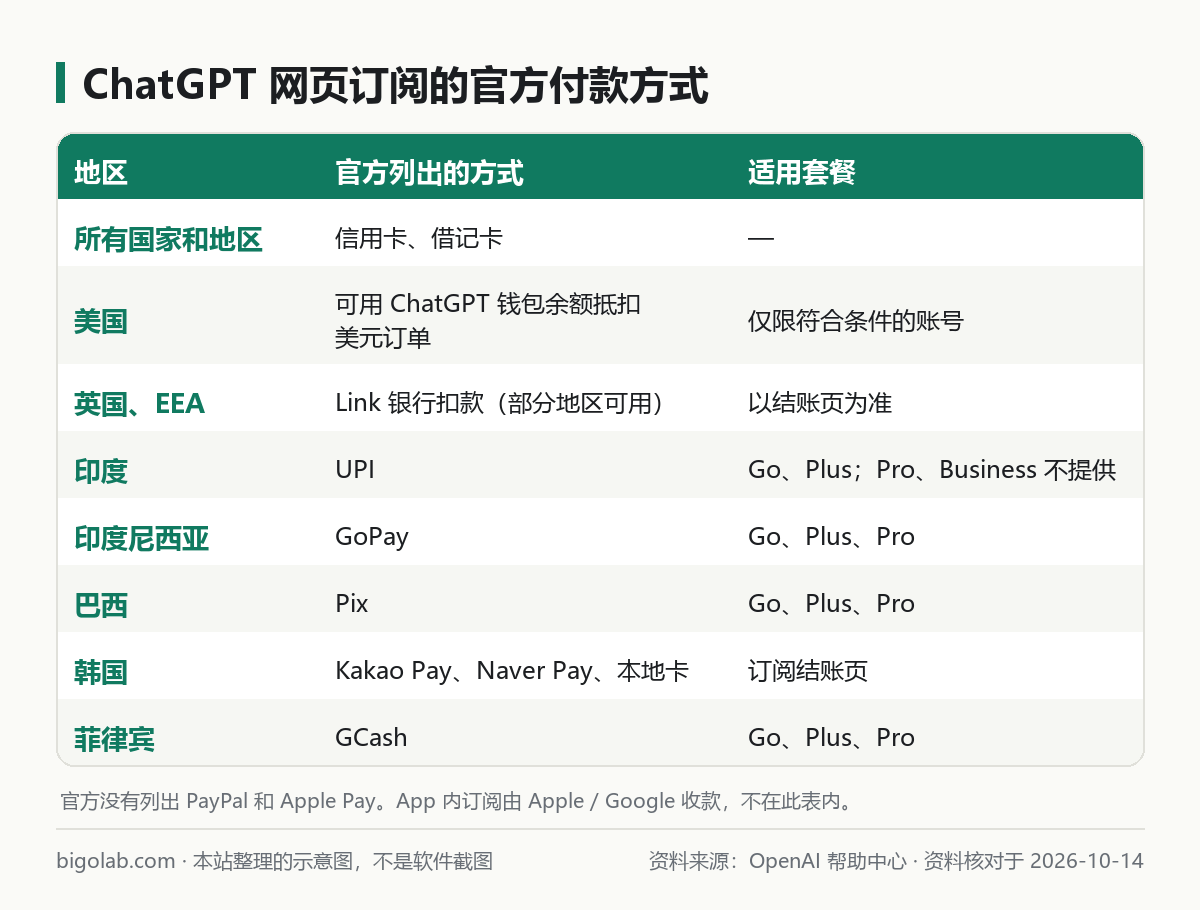
Task: Click the '以结账页为准' cell
Action: 819,403
